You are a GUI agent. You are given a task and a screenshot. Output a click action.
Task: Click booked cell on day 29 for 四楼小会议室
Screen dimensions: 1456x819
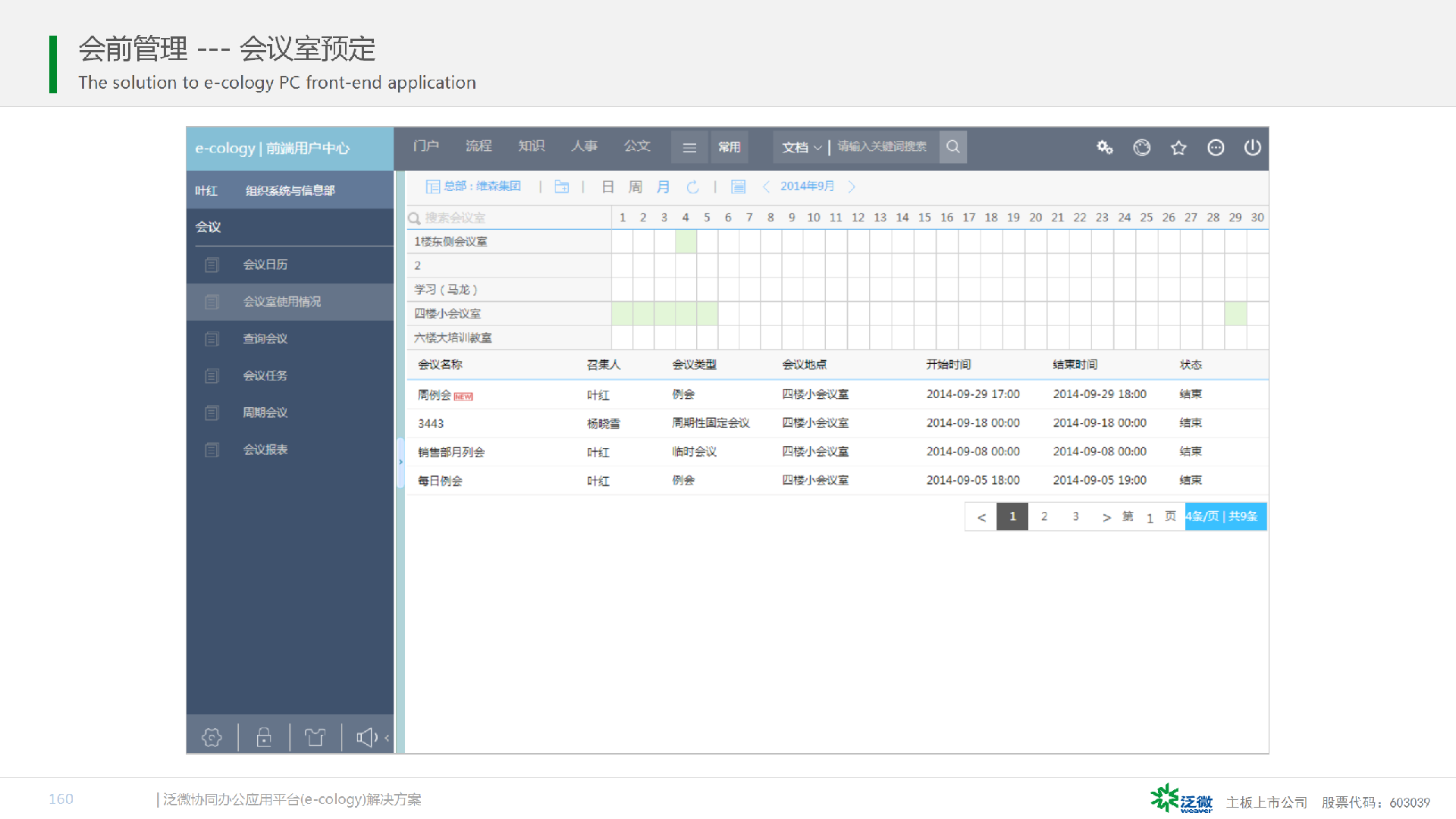click(x=1235, y=314)
